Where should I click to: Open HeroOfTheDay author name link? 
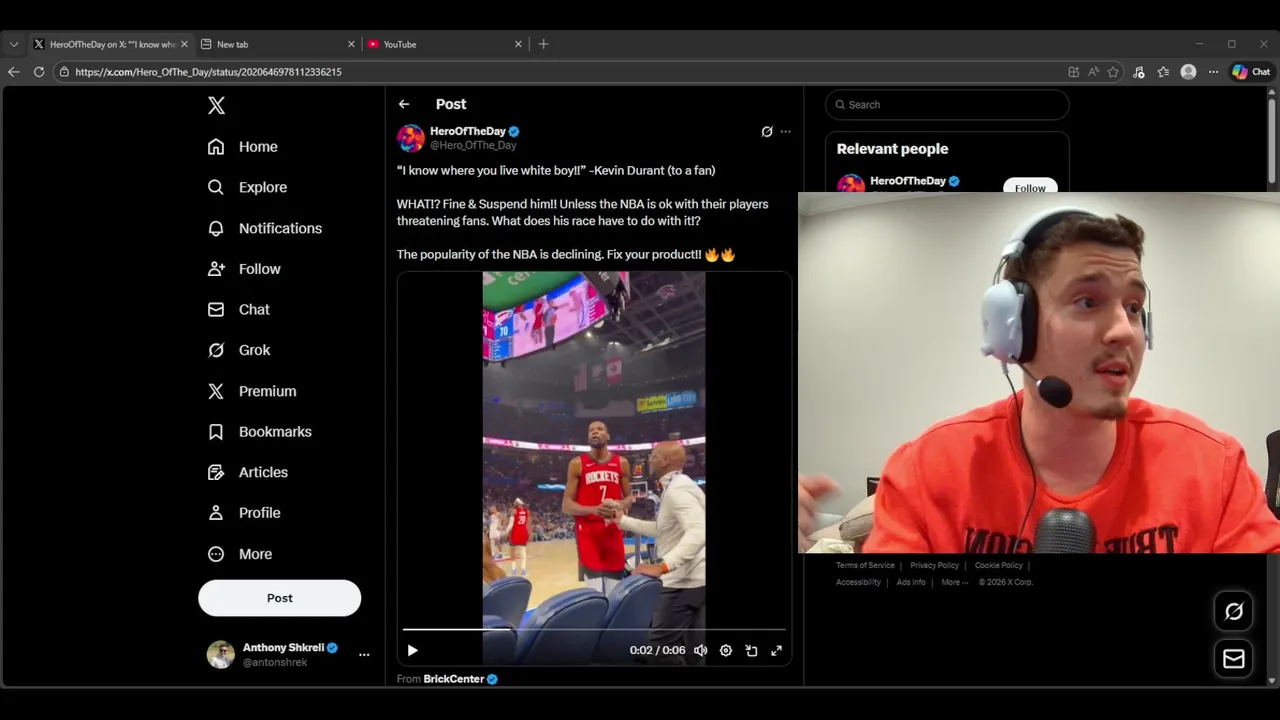click(x=468, y=131)
